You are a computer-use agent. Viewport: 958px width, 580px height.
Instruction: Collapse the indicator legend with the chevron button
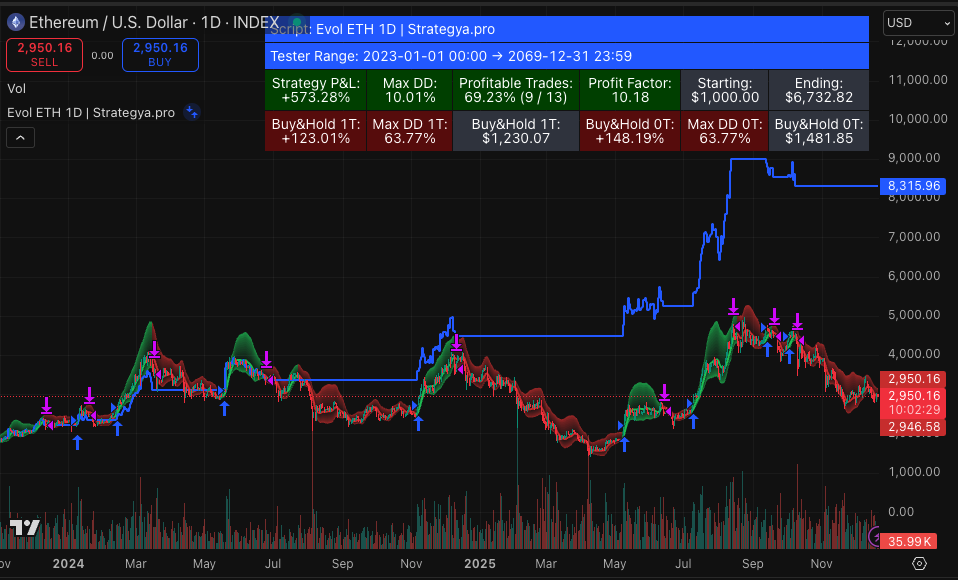tap(20, 138)
